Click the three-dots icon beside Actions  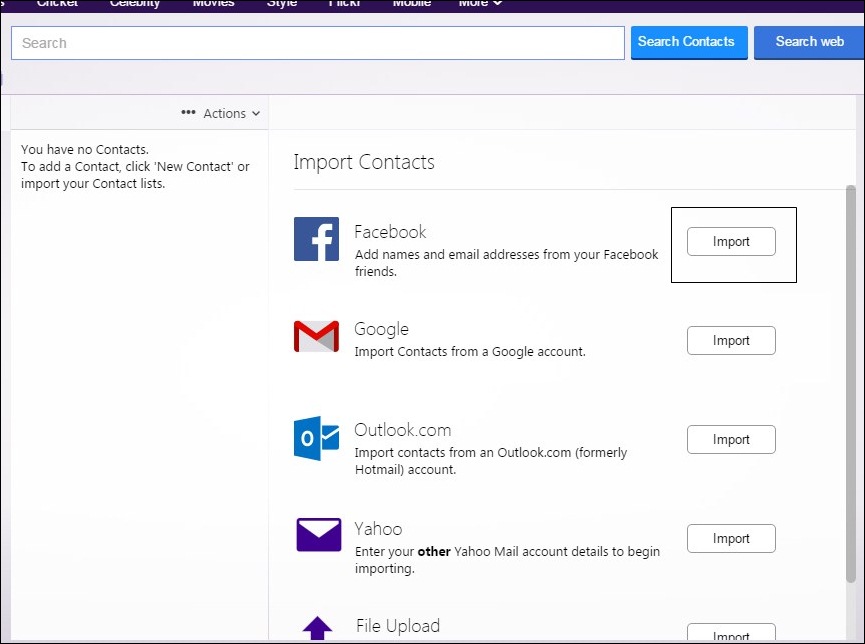tap(188, 113)
